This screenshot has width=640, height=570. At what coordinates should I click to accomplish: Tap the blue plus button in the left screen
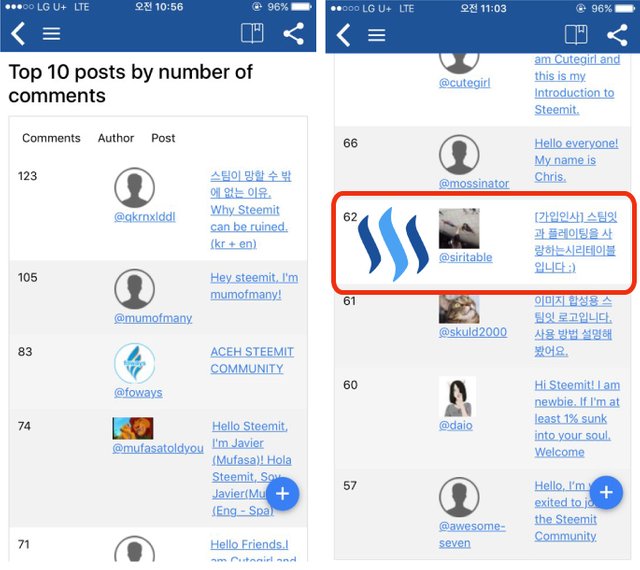tap(282, 494)
